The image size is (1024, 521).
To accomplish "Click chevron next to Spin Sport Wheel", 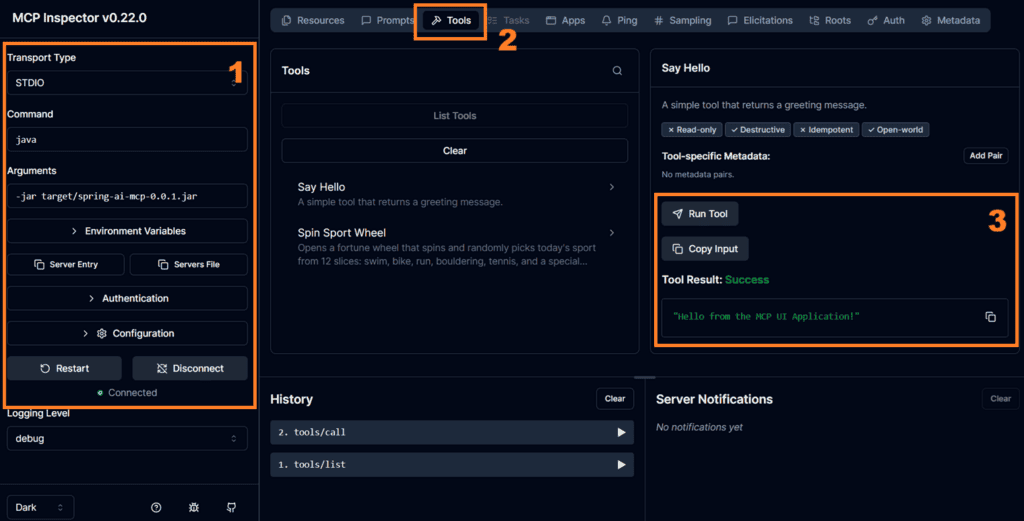I will [612, 232].
